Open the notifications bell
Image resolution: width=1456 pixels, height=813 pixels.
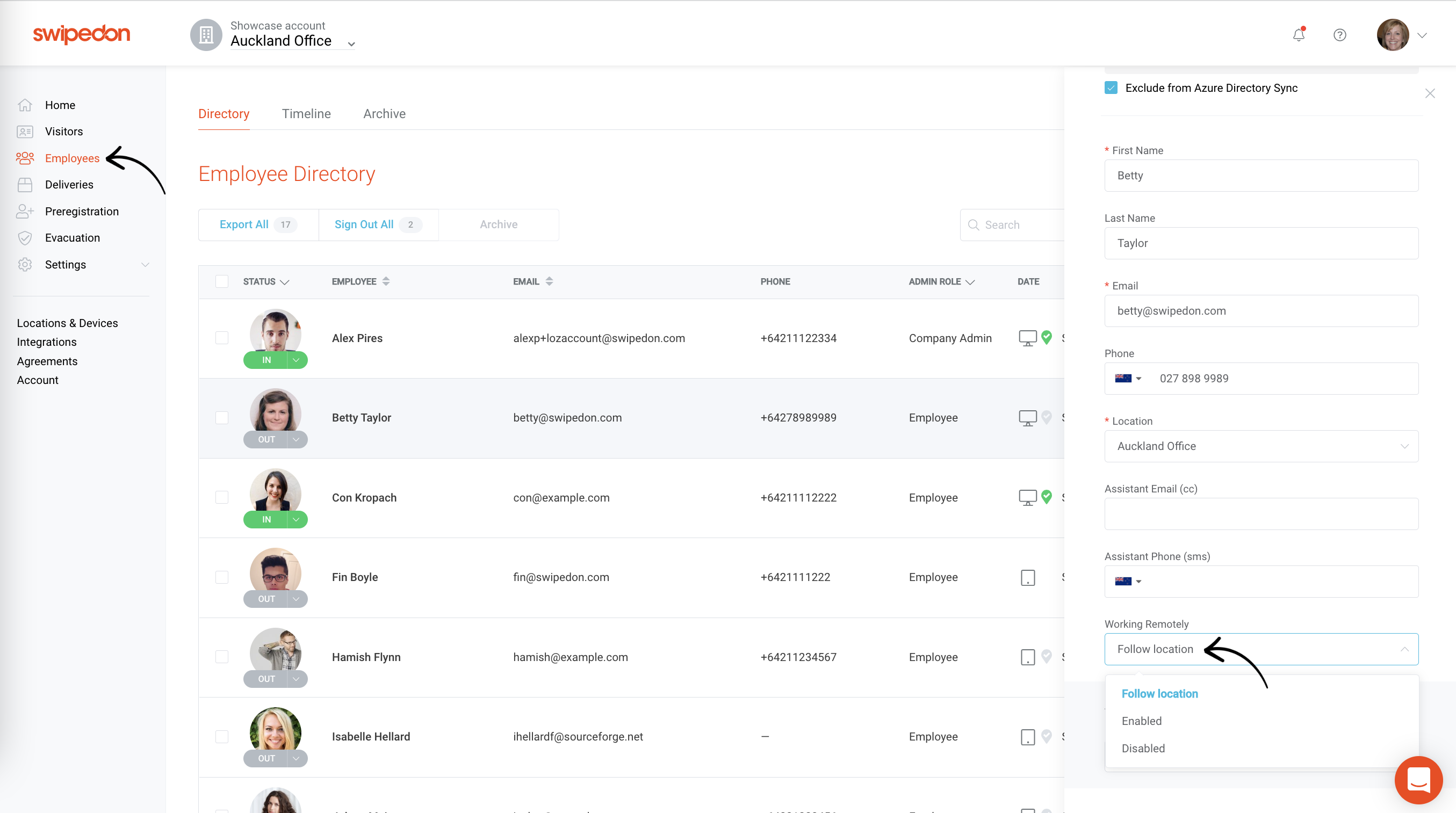click(x=1298, y=34)
